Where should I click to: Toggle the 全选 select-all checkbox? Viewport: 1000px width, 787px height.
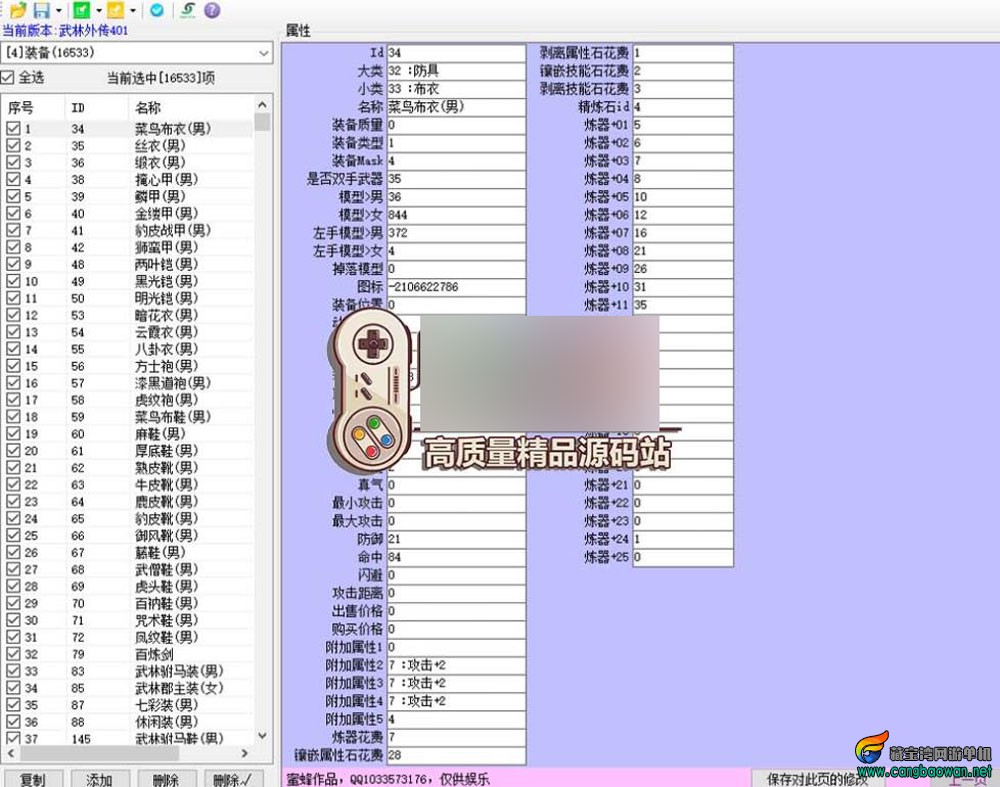[x=9, y=77]
